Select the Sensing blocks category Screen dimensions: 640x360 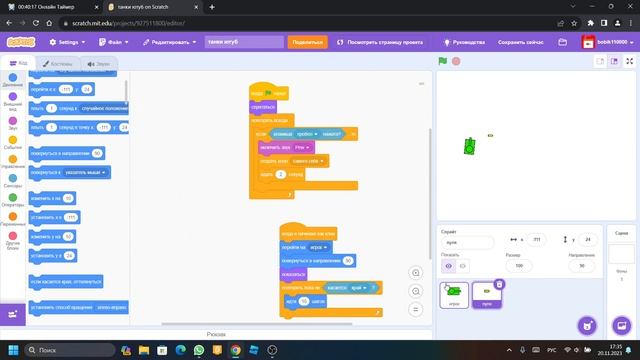(13, 181)
